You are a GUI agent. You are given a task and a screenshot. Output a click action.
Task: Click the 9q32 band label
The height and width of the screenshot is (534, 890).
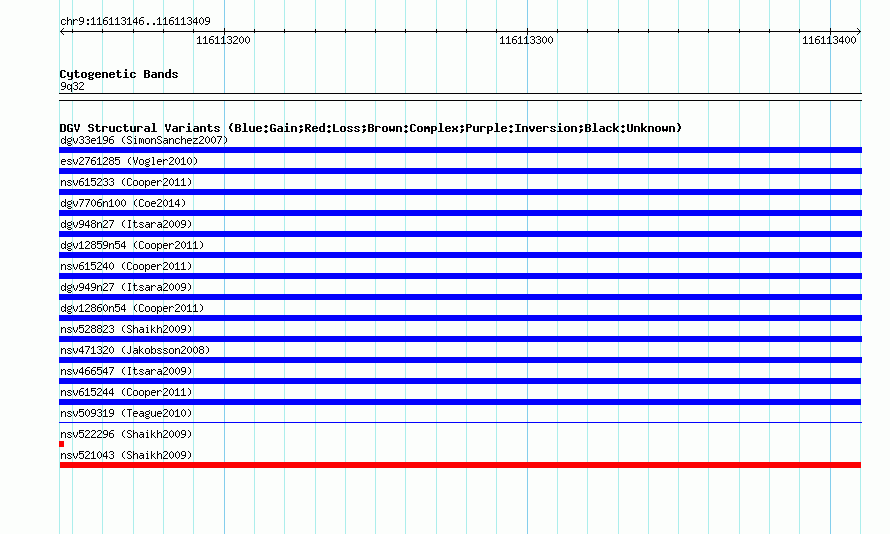coord(72,86)
